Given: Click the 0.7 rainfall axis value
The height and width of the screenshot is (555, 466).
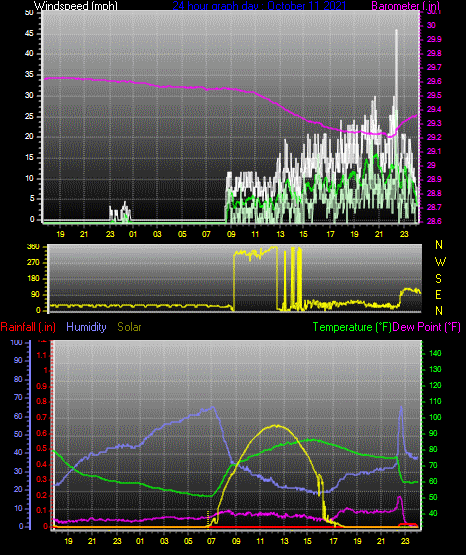Looking at the screenshot, I should 42,417.
